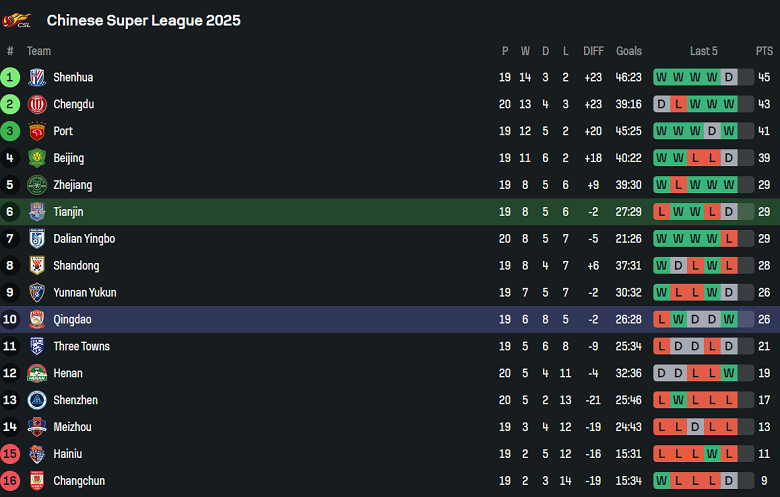This screenshot has width=780, height=497.
Task: Click Chengdu's first draw badge in Last 5
Action: click(661, 104)
